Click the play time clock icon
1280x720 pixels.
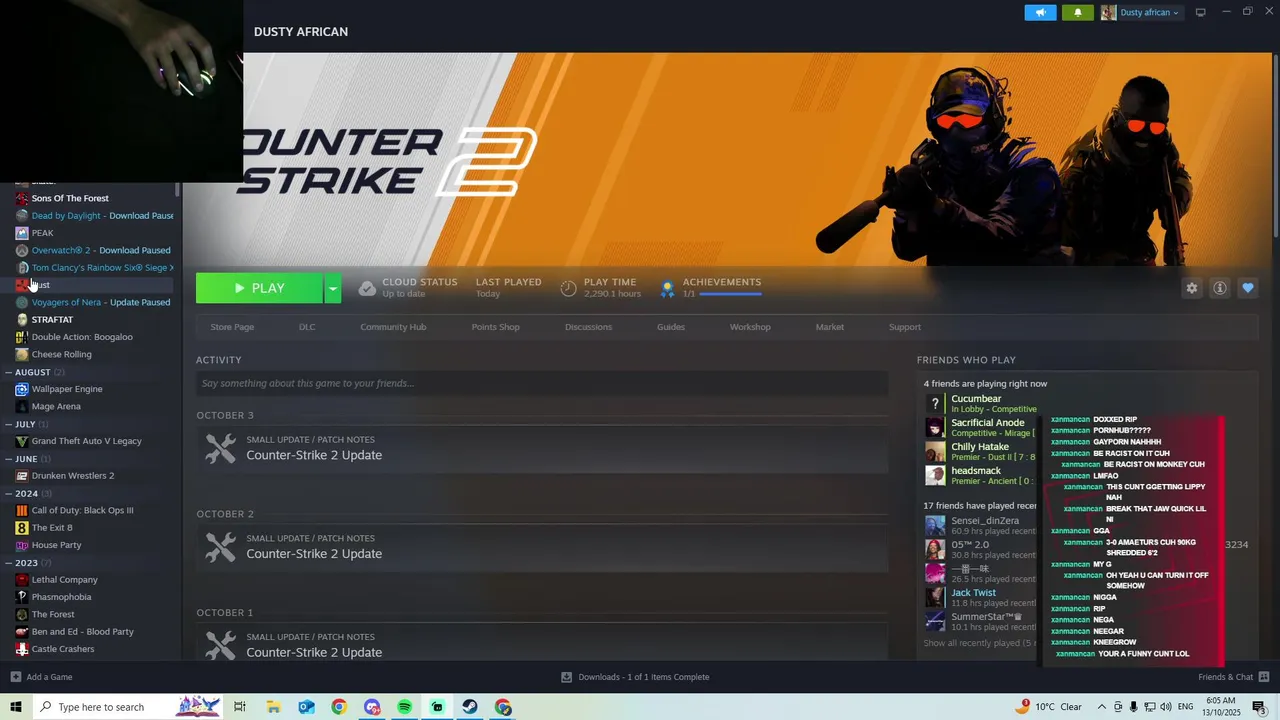568,288
